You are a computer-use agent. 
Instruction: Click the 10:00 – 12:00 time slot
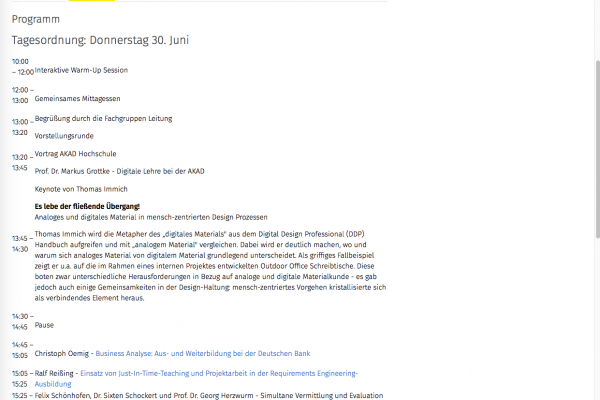(x=22, y=66)
